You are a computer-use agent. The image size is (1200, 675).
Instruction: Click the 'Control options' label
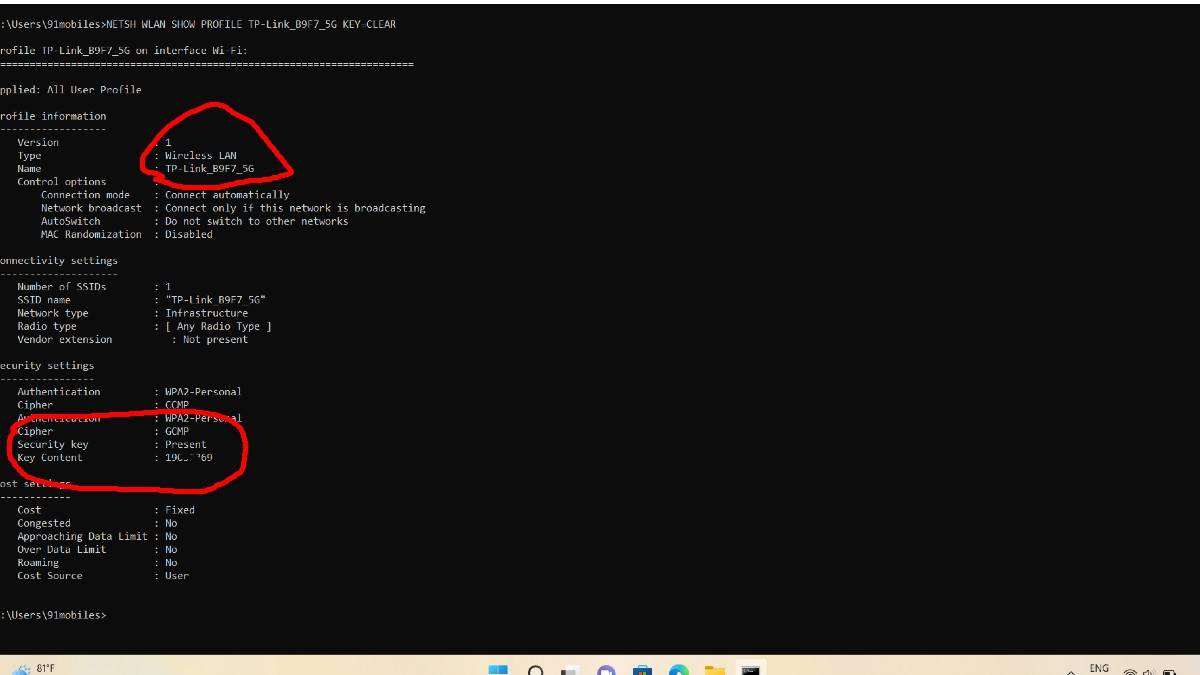61,182
